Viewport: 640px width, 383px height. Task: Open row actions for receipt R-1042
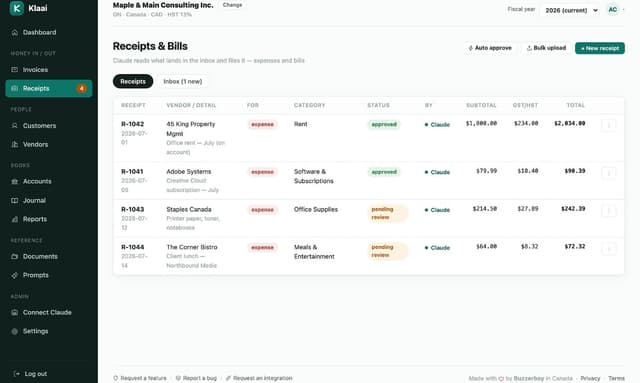point(609,125)
